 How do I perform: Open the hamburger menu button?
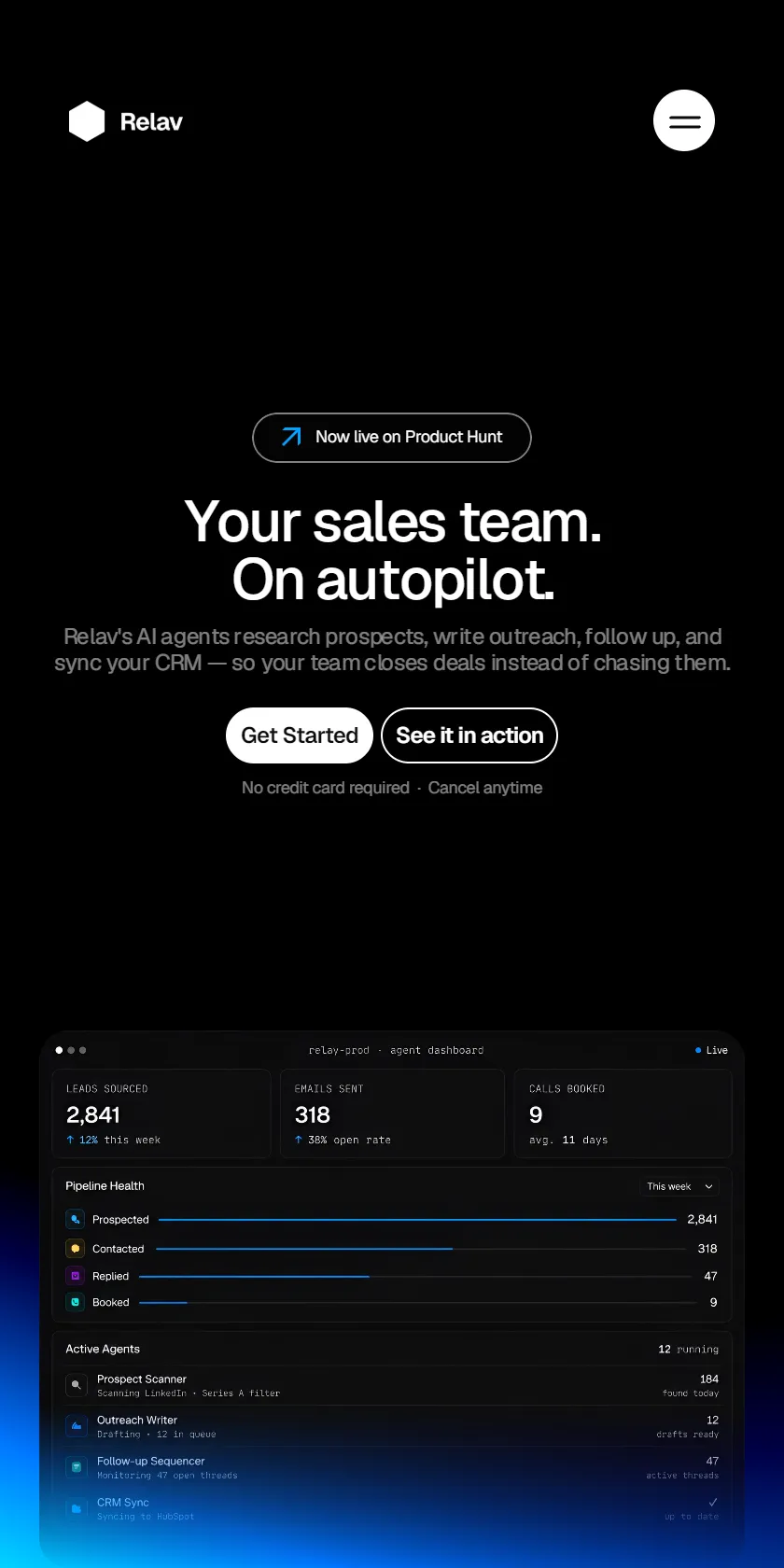click(x=684, y=120)
